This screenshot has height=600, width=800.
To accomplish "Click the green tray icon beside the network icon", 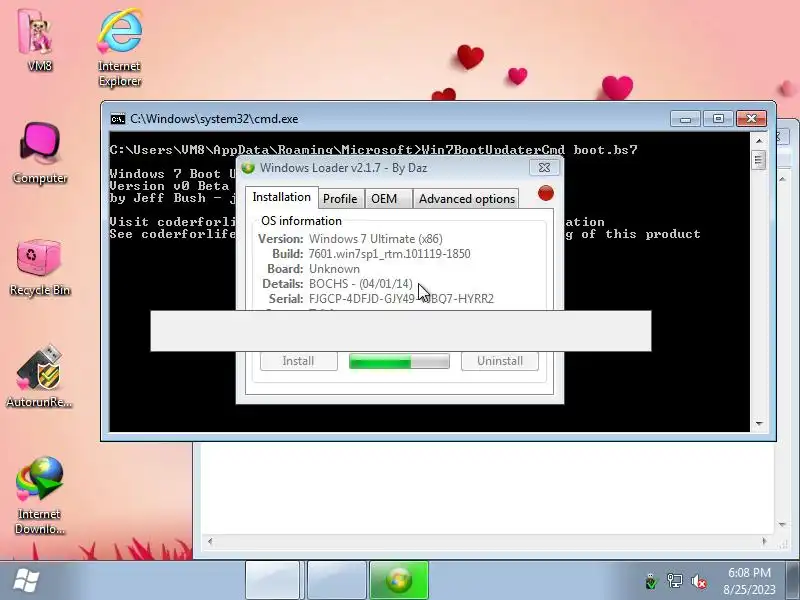I will click(x=651, y=581).
